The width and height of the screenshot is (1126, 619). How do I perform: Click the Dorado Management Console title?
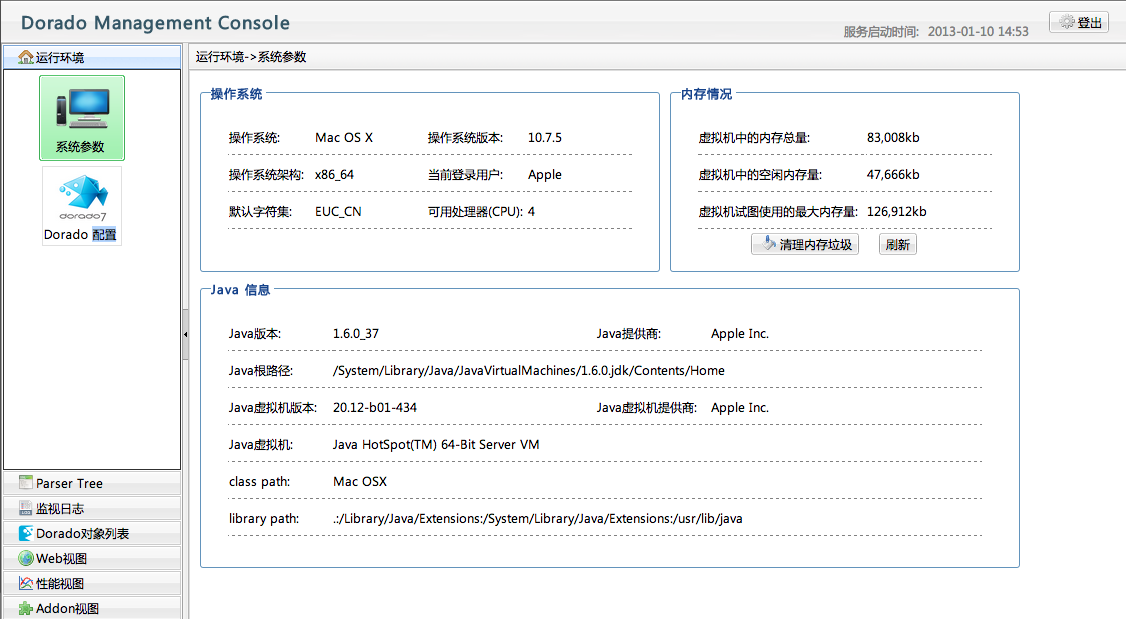pos(155,23)
